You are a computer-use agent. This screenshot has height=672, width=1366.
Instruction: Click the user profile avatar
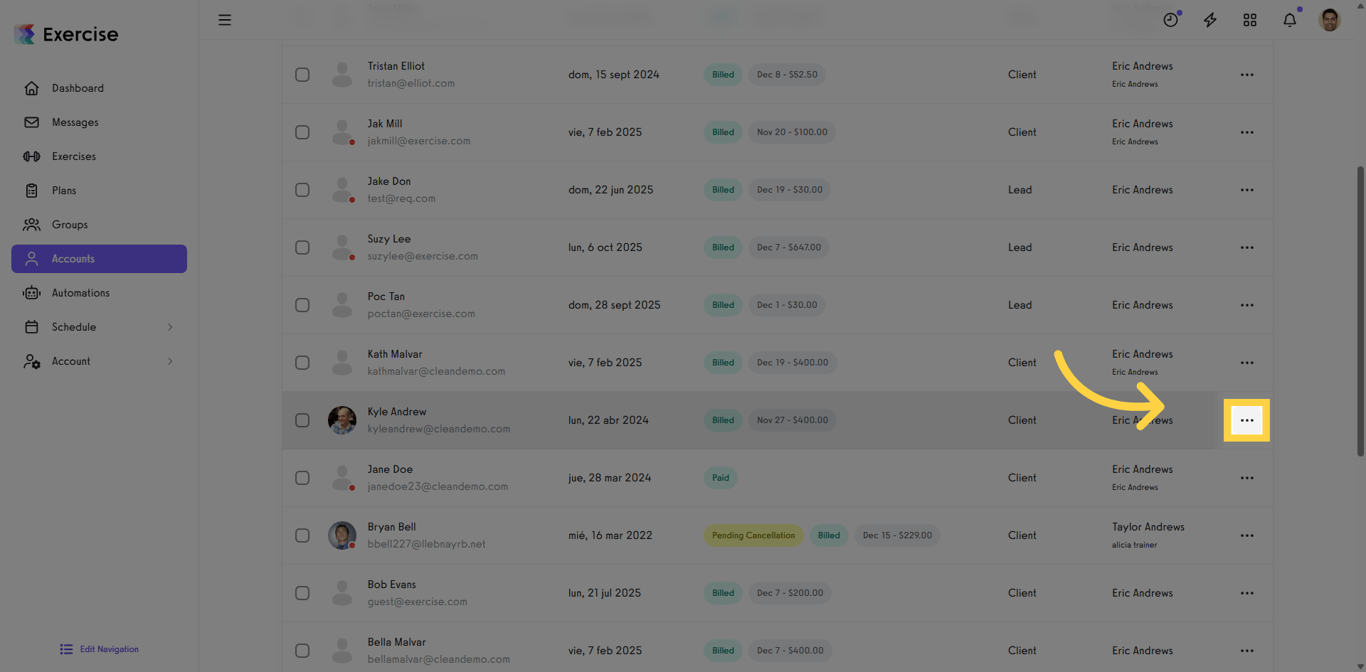click(x=1329, y=20)
